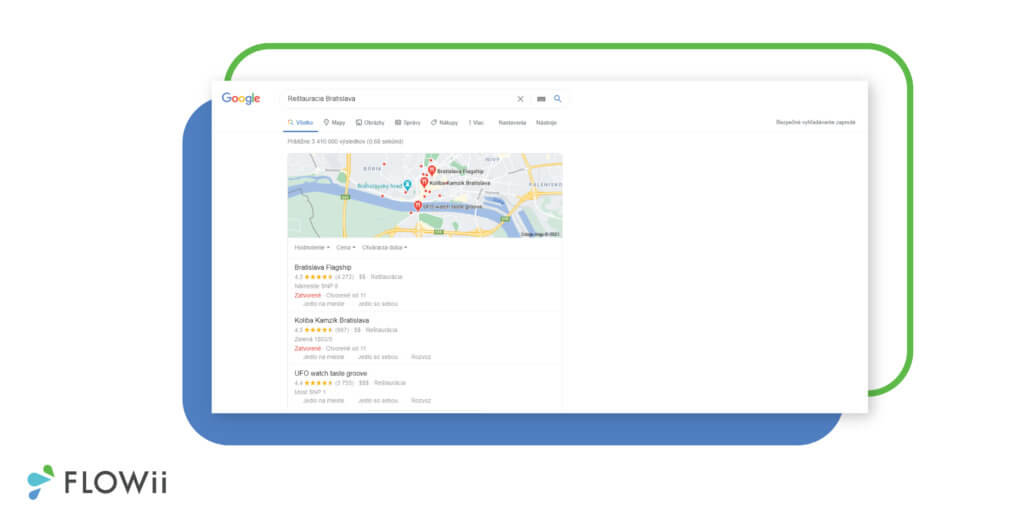Image resolution: width=1024 pixels, height=520 pixels.
Task: Switch to the Mapy tab
Action: pyautogui.click(x=334, y=123)
